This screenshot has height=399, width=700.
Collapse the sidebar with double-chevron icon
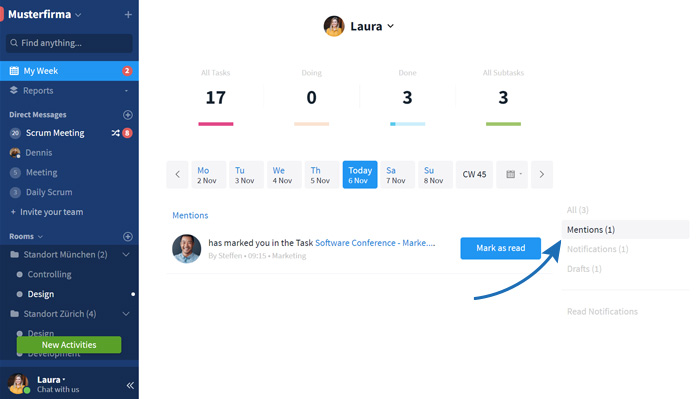coord(130,385)
